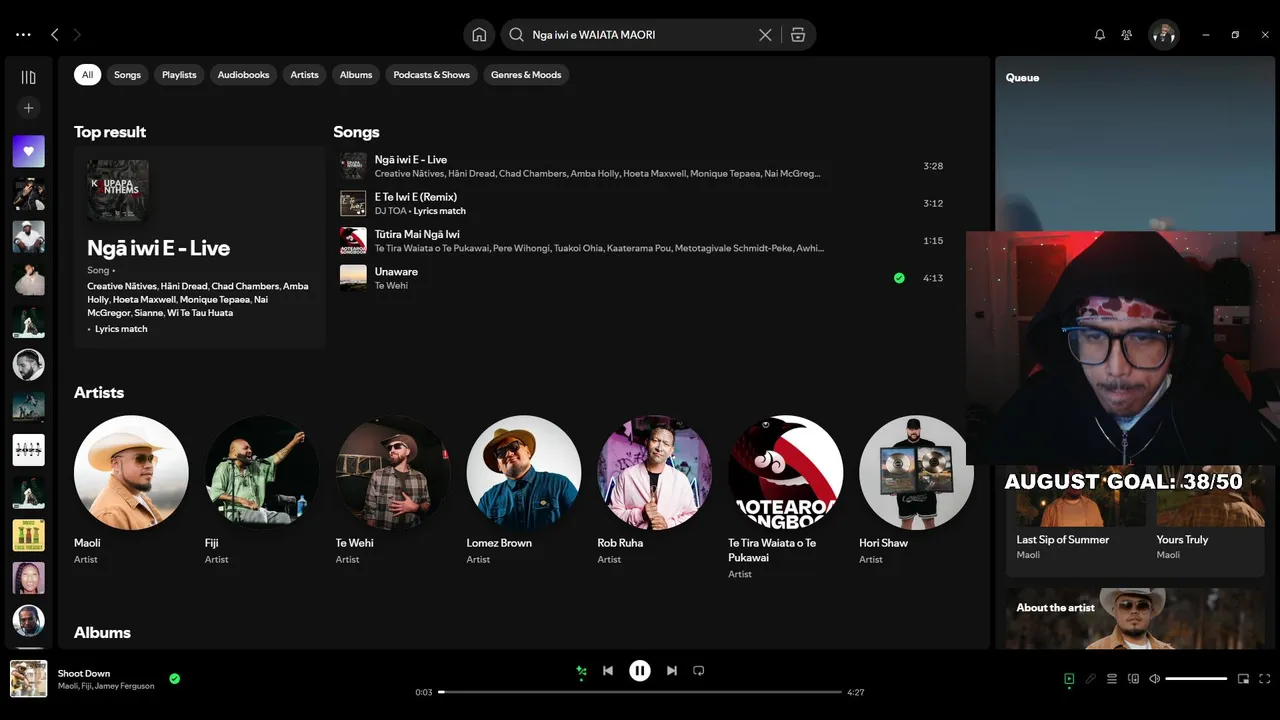The height and width of the screenshot is (720, 1280).
Task: Skip to previous track
Action: (608, 671)
